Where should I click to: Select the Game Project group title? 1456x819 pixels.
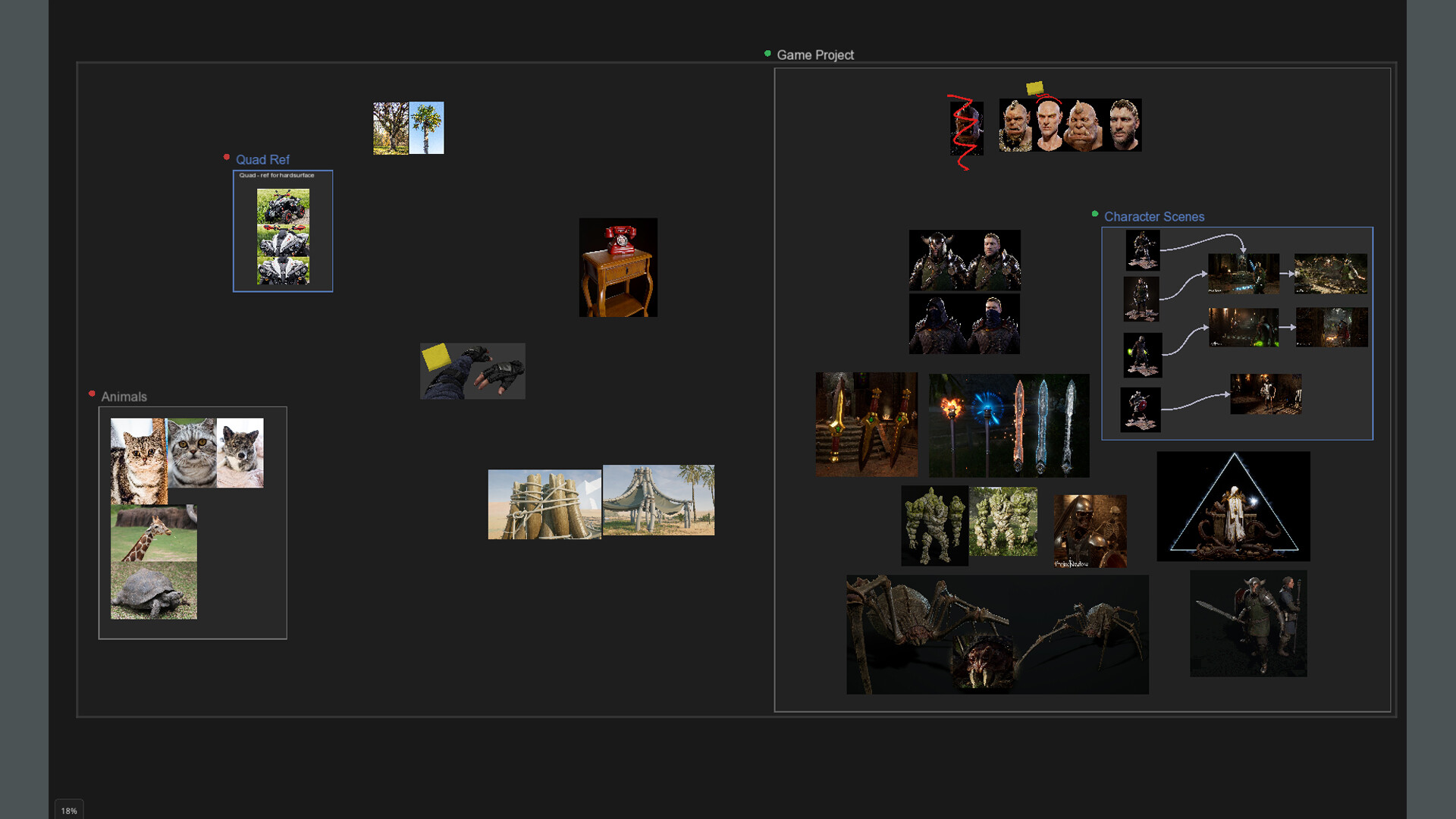[x=815, y=55]
